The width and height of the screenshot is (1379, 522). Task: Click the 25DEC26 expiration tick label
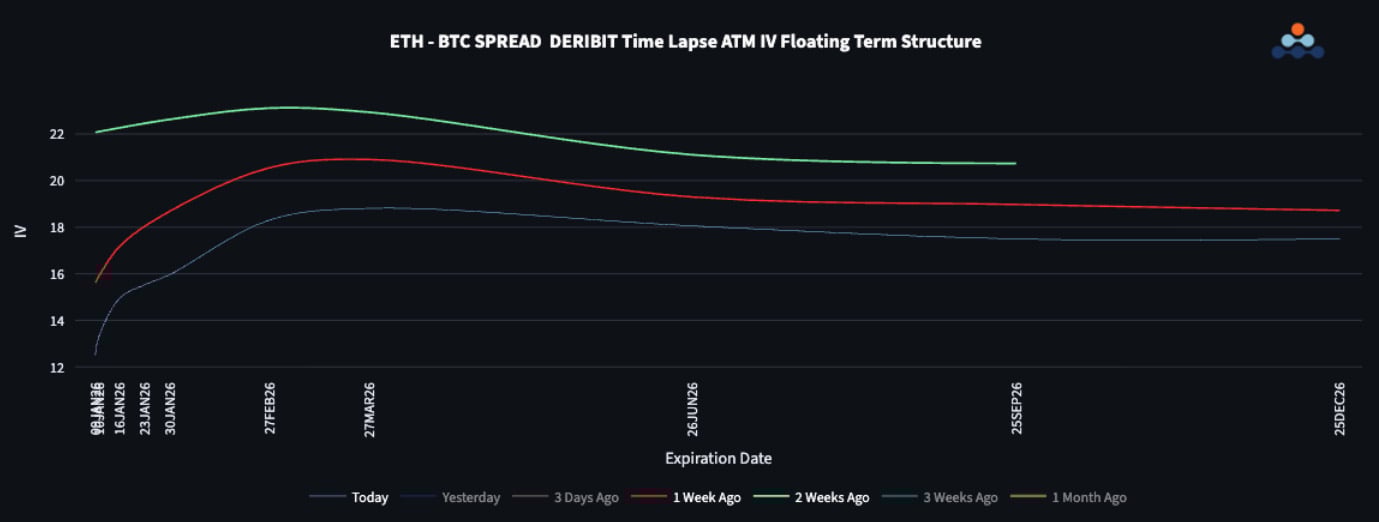click(1339, 409)
